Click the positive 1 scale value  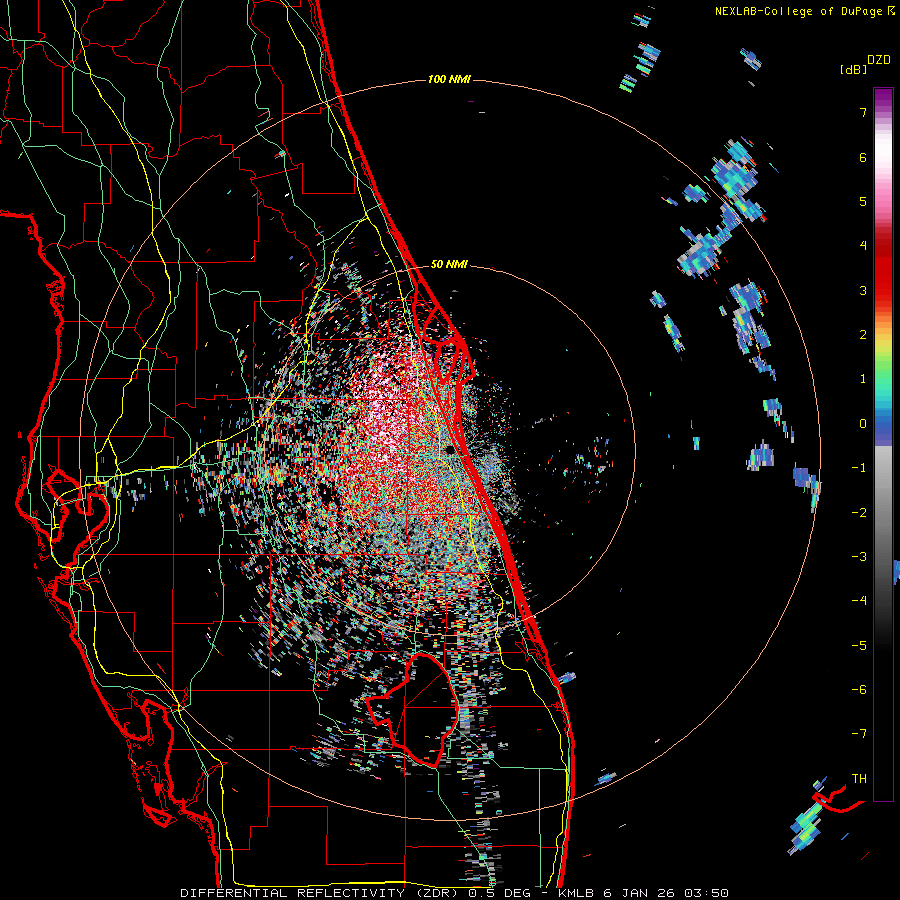tap(863, 379)
